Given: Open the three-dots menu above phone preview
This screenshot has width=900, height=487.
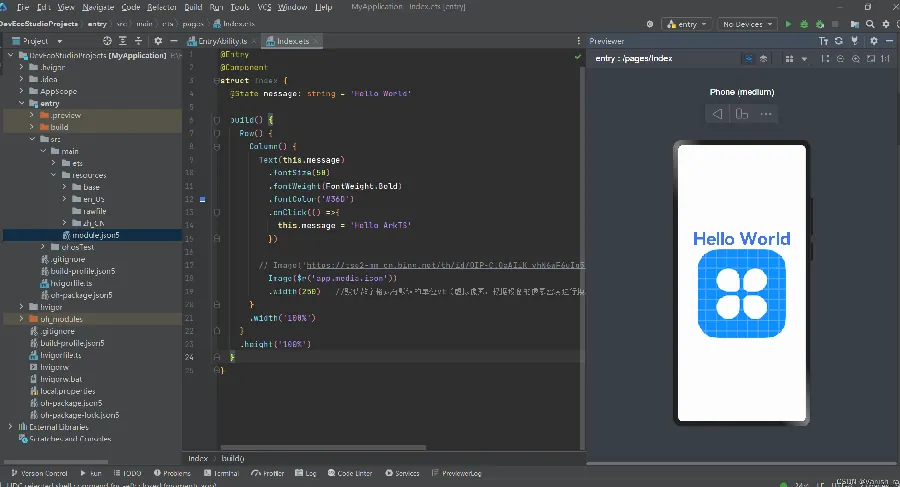Looking at the screenshot, I should [766, 114].
